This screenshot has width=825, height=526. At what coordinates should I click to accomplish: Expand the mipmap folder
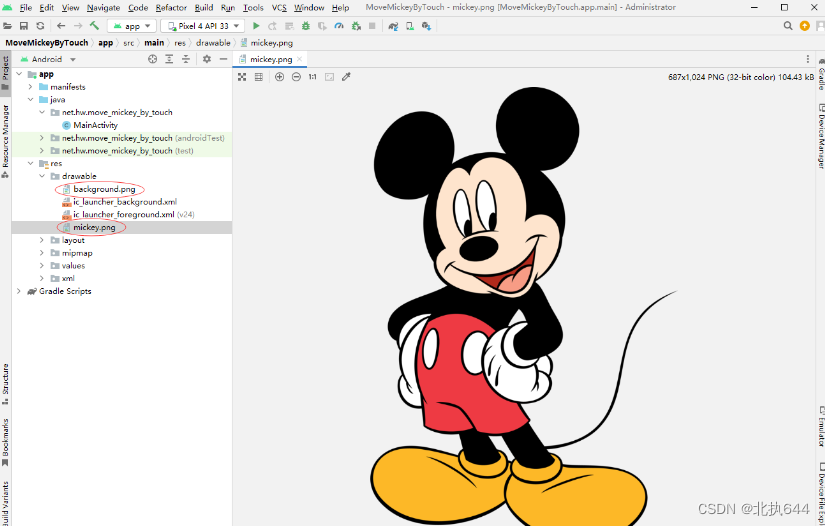pyautogui.click(x=41, y=253)
